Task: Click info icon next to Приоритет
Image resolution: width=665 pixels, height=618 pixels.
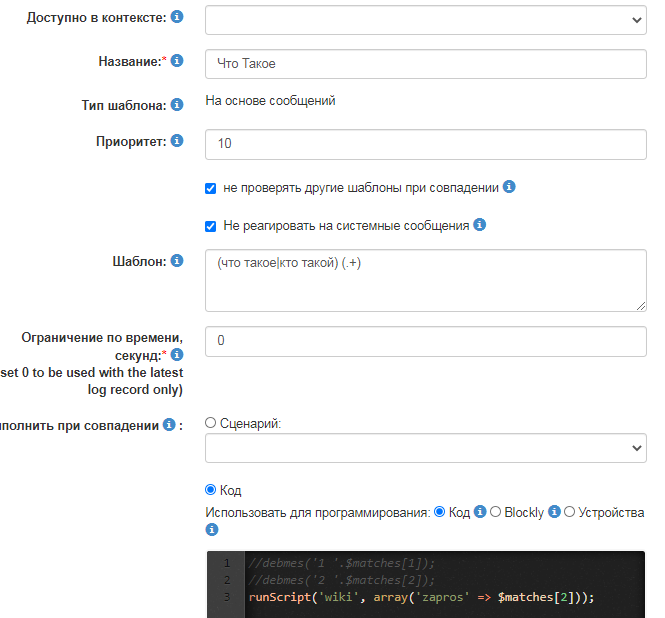Action: pyautogui.click(x=177, y=141)
